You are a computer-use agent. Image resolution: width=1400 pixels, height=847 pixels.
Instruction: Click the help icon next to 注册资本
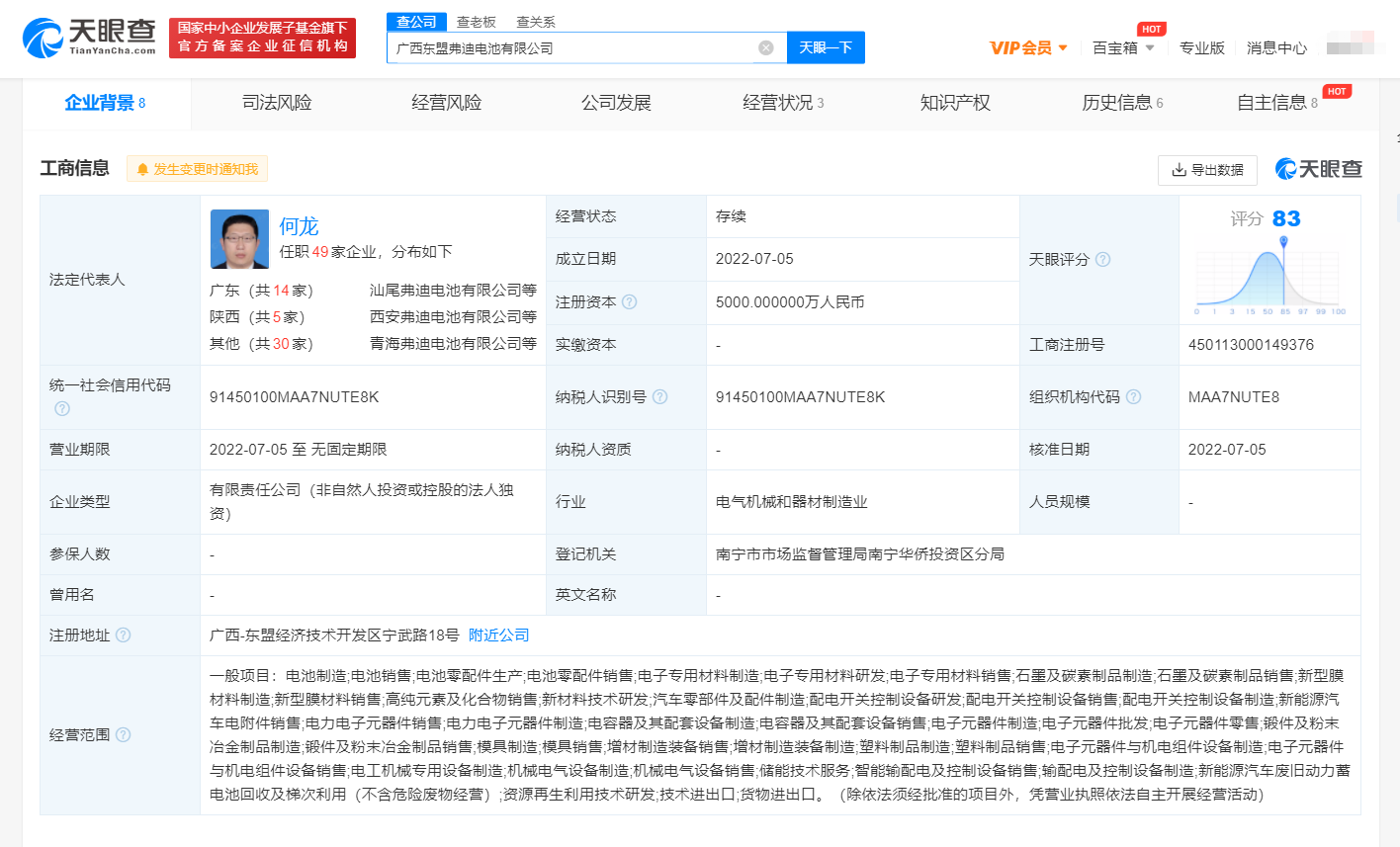(x=629, y=301)
